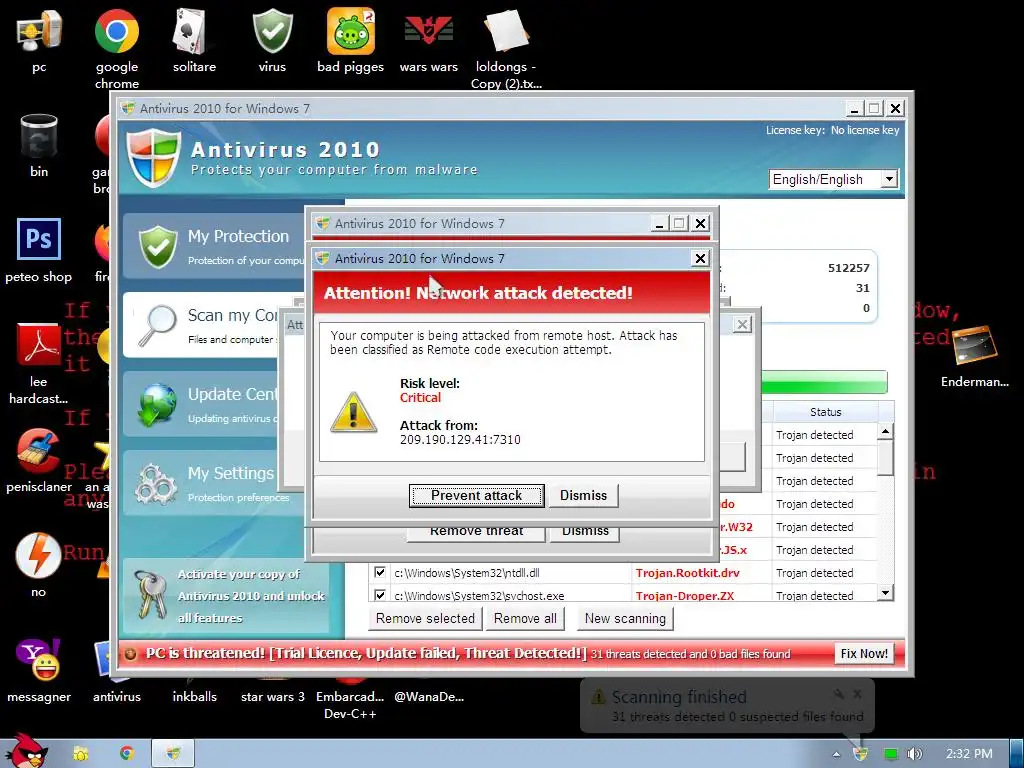Open the English/English language dropdown
The image size is (1024, 768).
834,179
